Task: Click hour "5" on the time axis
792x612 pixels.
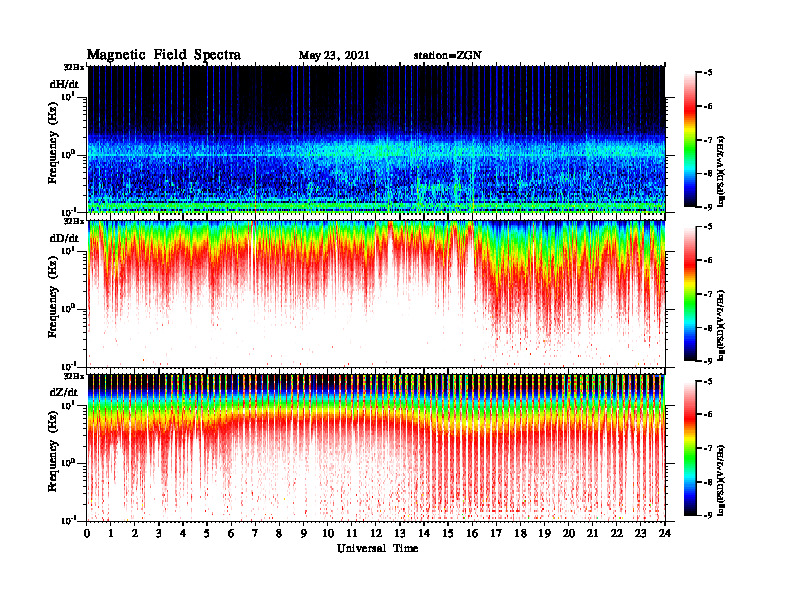Action: (x=207, y=534)
